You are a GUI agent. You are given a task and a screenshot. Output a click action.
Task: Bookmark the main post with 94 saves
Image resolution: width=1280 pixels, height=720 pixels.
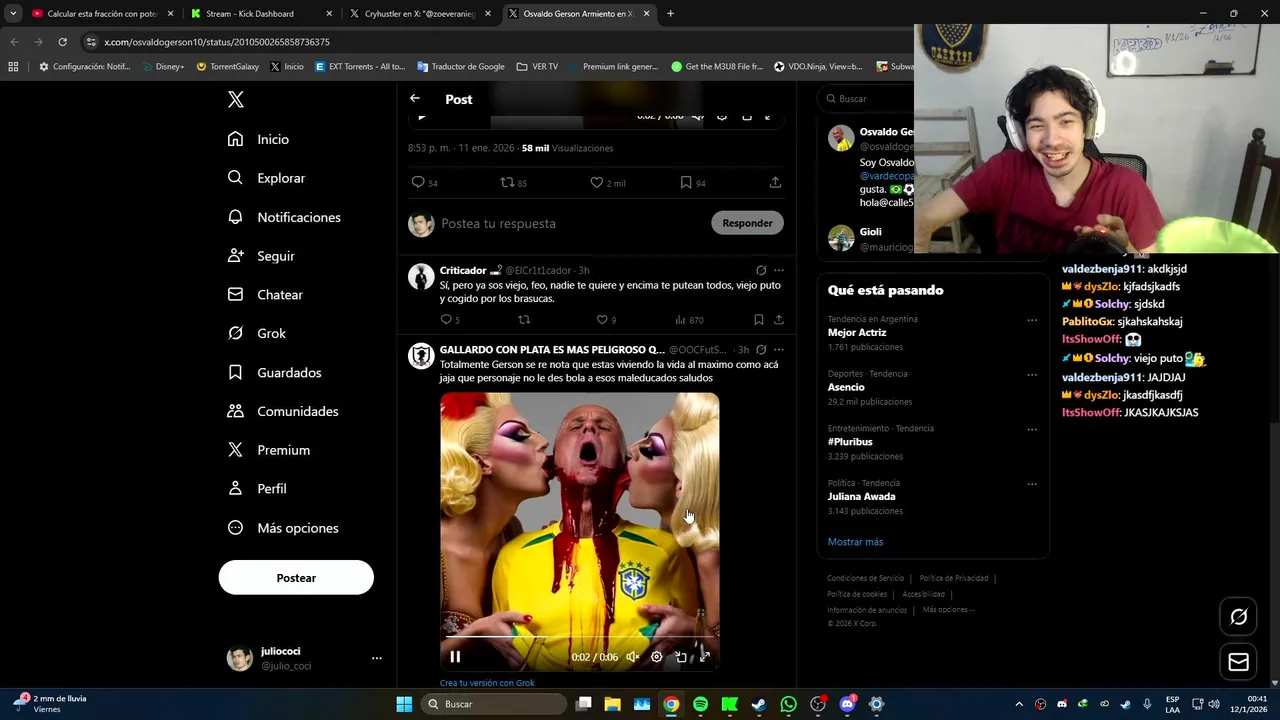[686, 183]
